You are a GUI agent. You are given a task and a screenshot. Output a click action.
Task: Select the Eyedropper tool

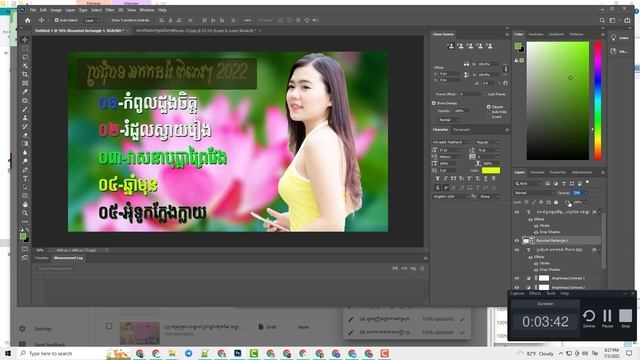click(x=25, y=91)
